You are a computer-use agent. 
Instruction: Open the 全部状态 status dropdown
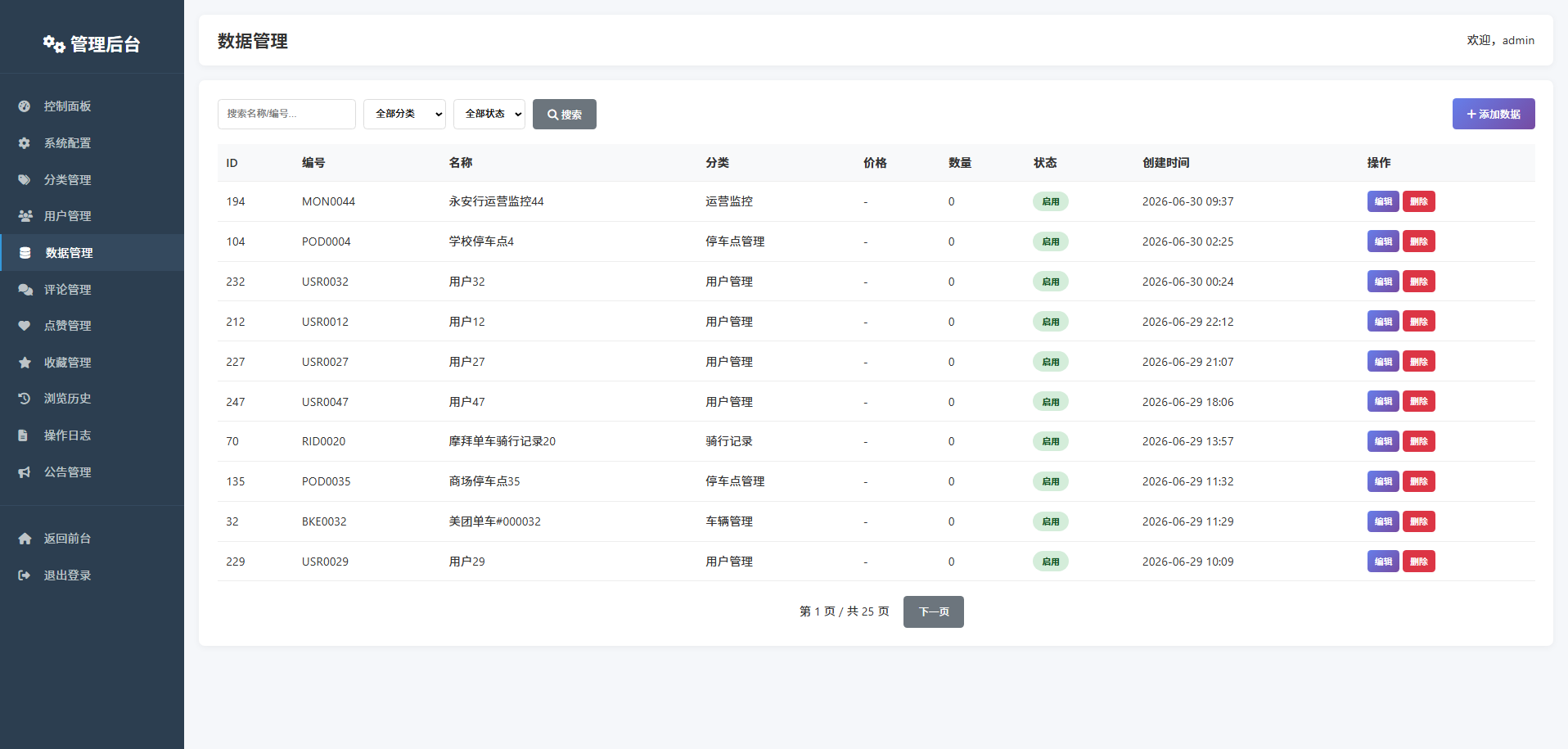pyautogui.click(x=489, y=114)
